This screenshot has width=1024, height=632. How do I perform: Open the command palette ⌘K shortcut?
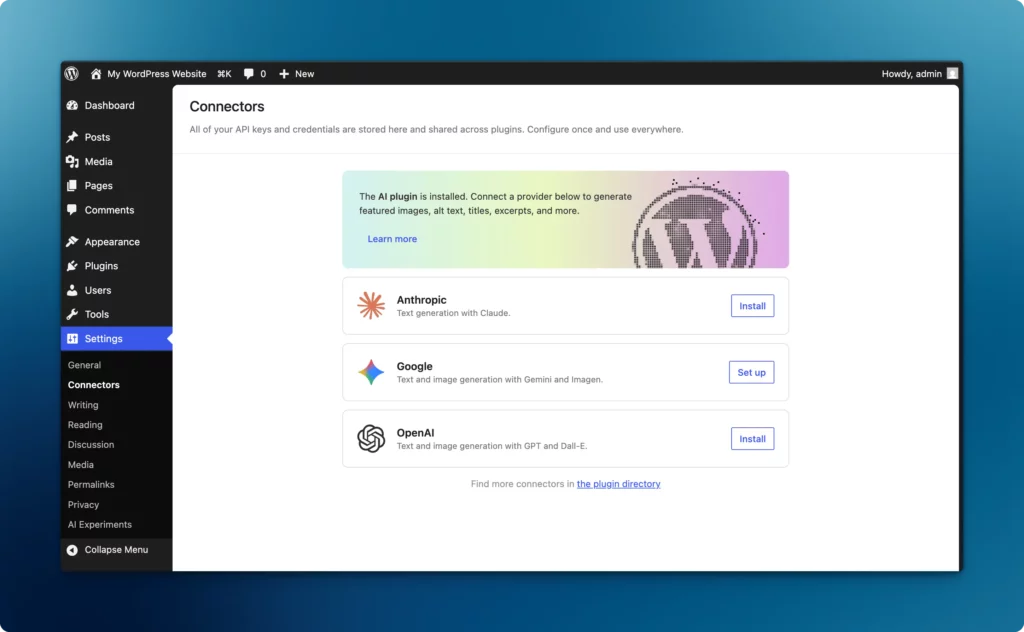point(224,74)
